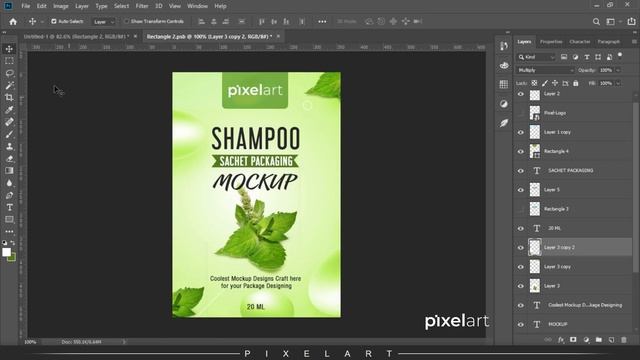Screen dimensions: 640x360
Task: Create new adjustment layer icon
Action: (x=586, y=340)
